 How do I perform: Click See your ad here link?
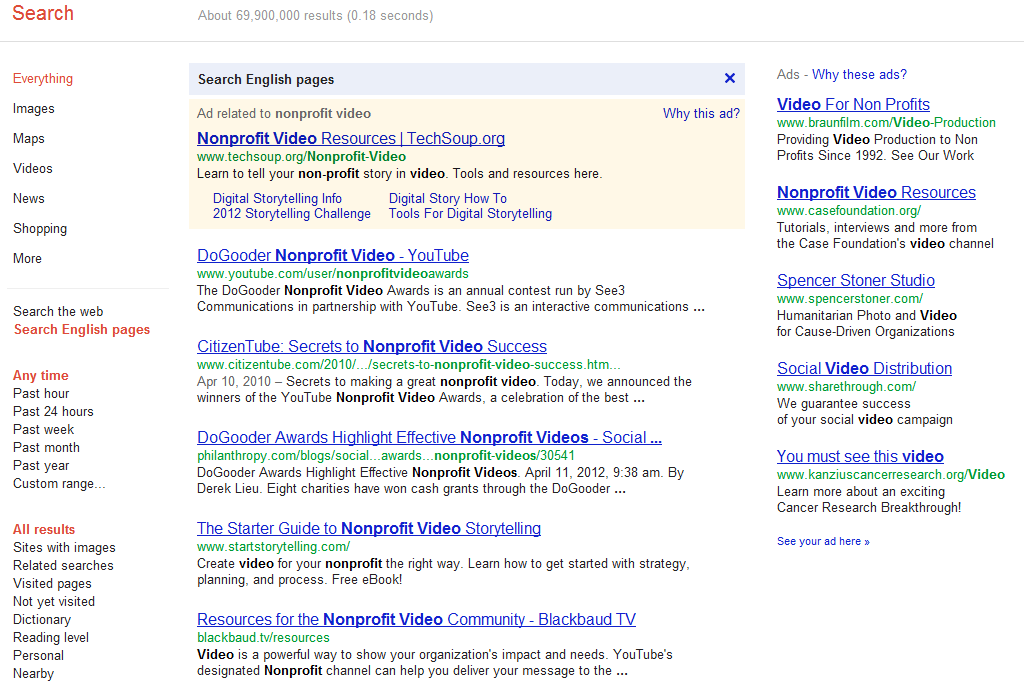[x=822, y=539]
